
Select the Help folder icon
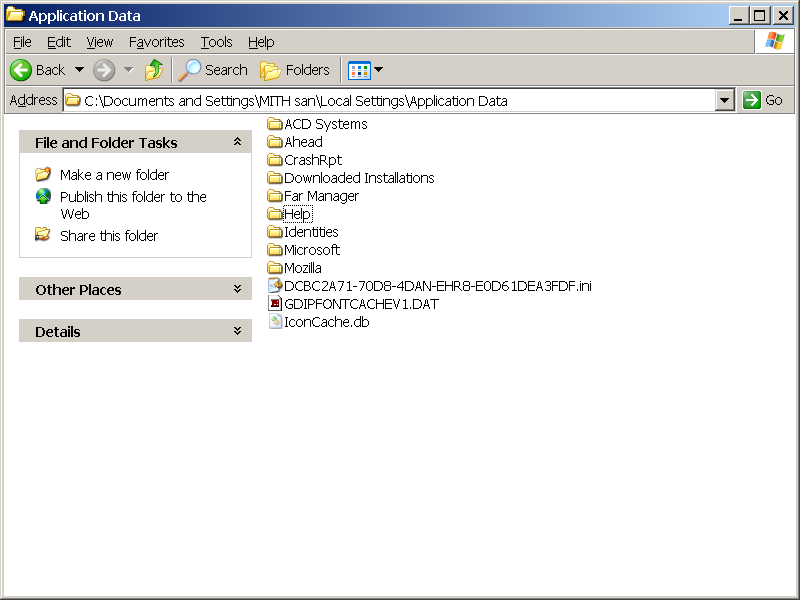click(274, 214)
